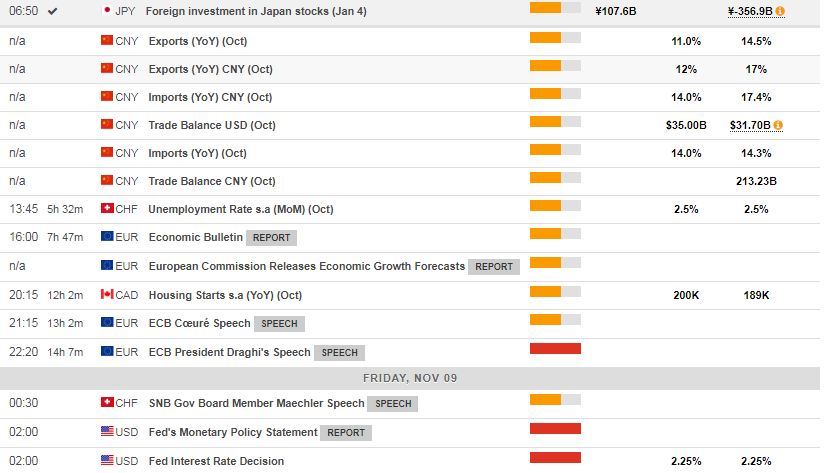Click the Japan flag icon beside JPY

pos(107,11)
